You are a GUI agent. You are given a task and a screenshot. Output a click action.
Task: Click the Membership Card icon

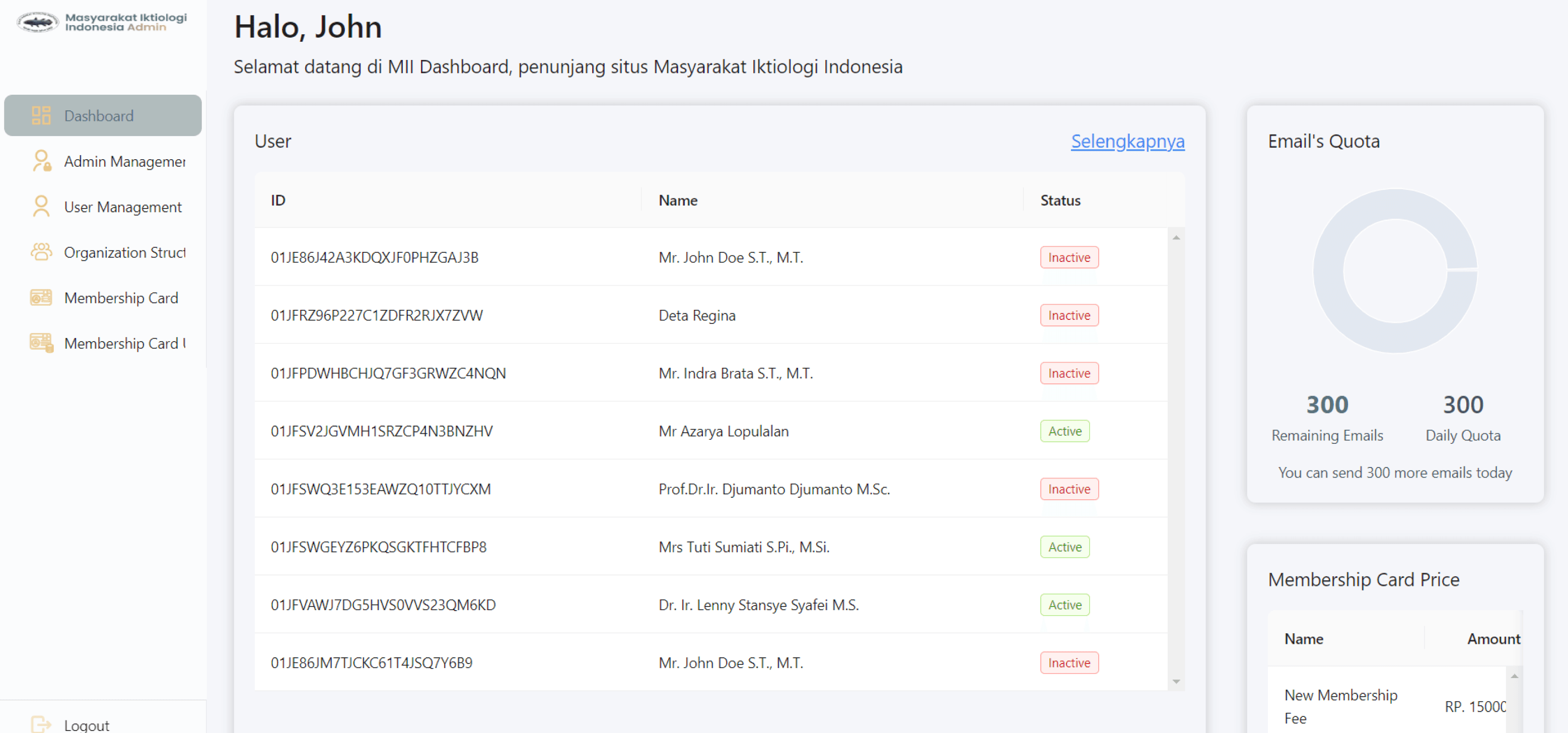tap(41, 298)
